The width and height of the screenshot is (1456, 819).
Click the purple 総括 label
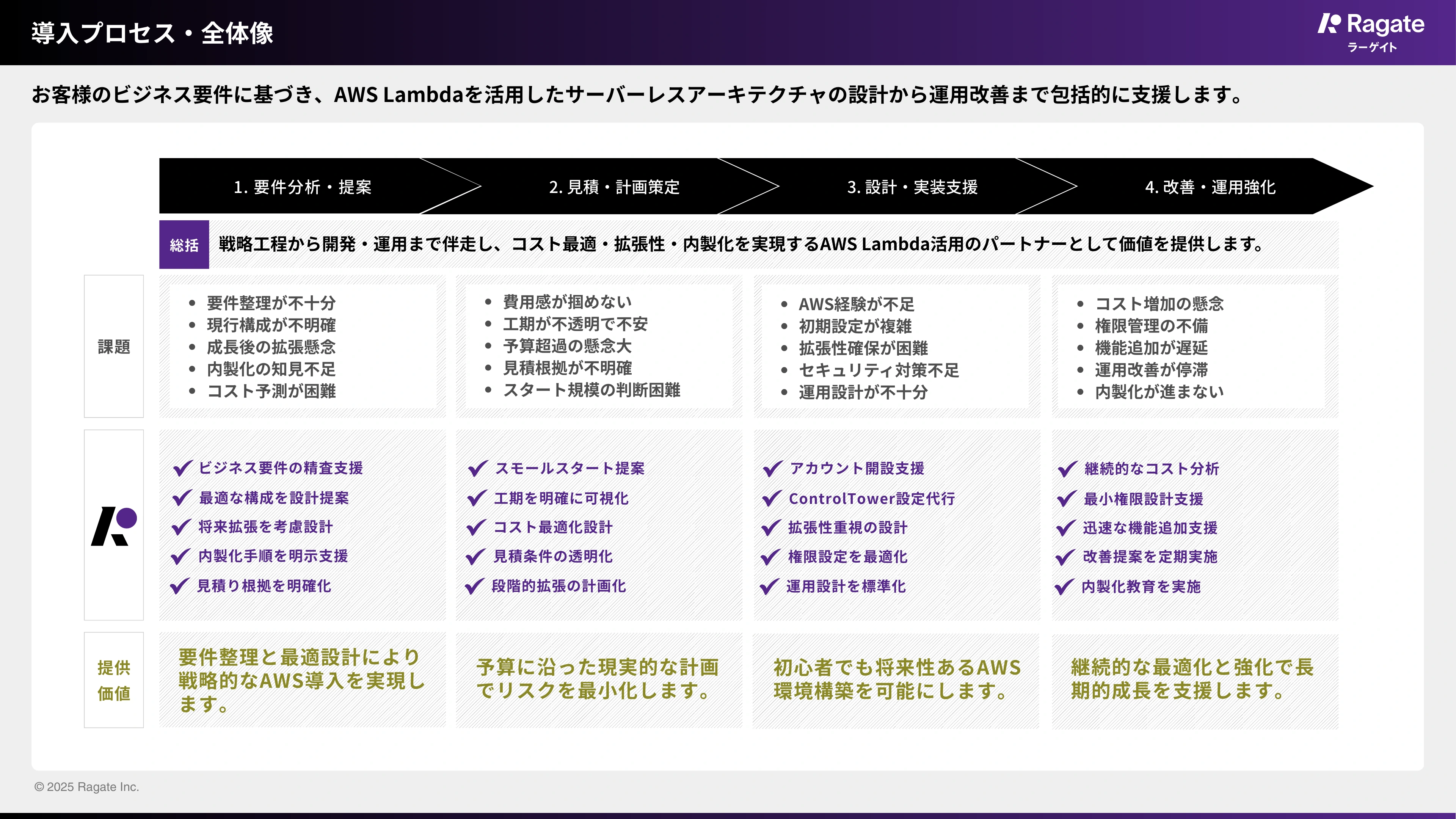(x=184, y=245)
